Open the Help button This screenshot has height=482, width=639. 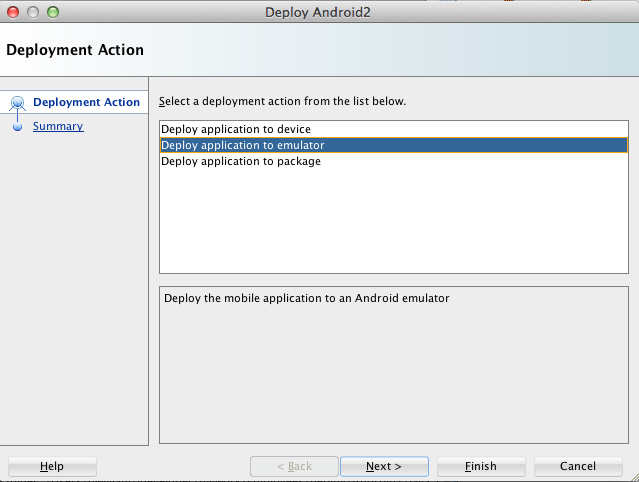(52, 466)
